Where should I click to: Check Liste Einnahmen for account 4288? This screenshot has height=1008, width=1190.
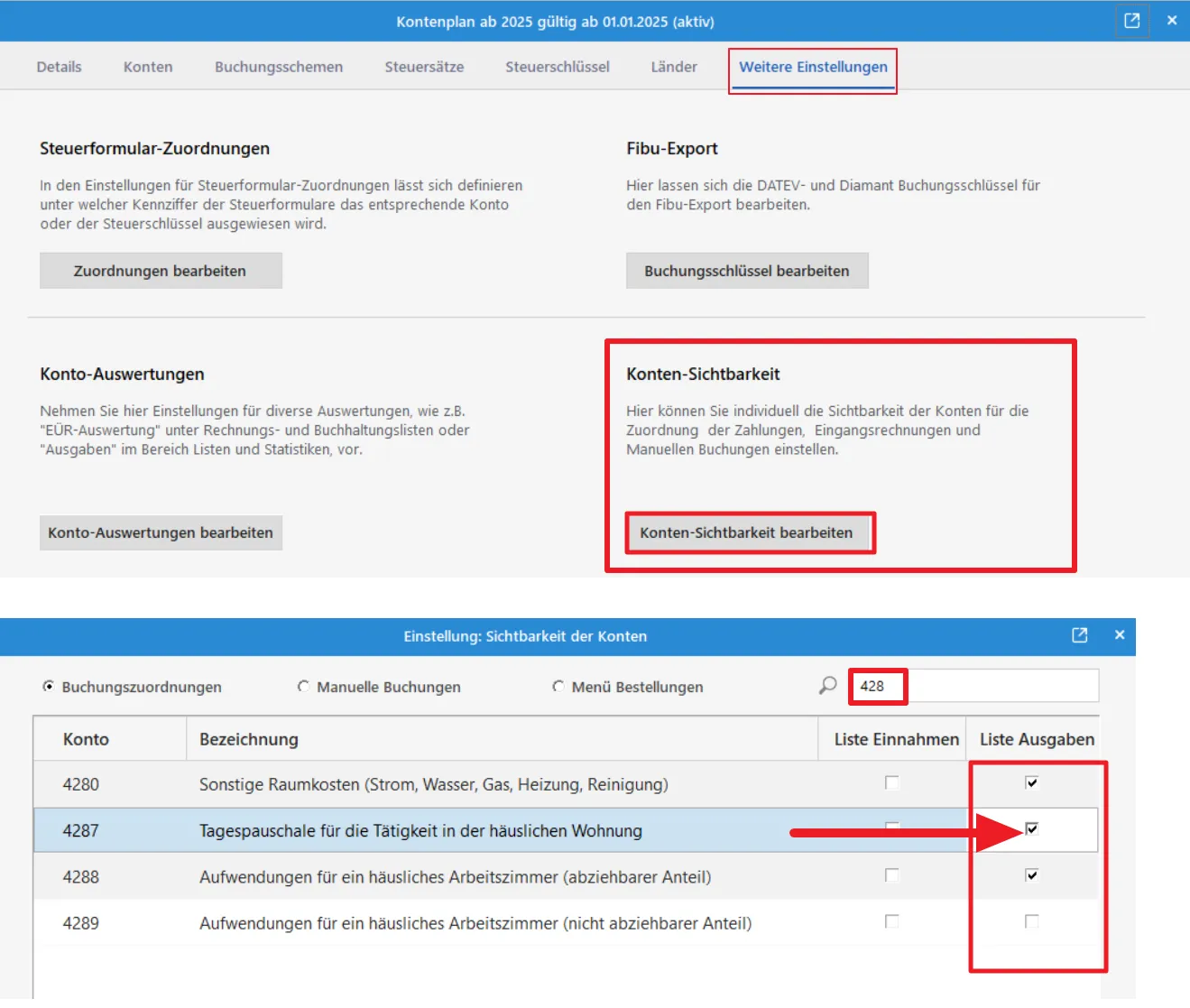[x=891, y=875]
